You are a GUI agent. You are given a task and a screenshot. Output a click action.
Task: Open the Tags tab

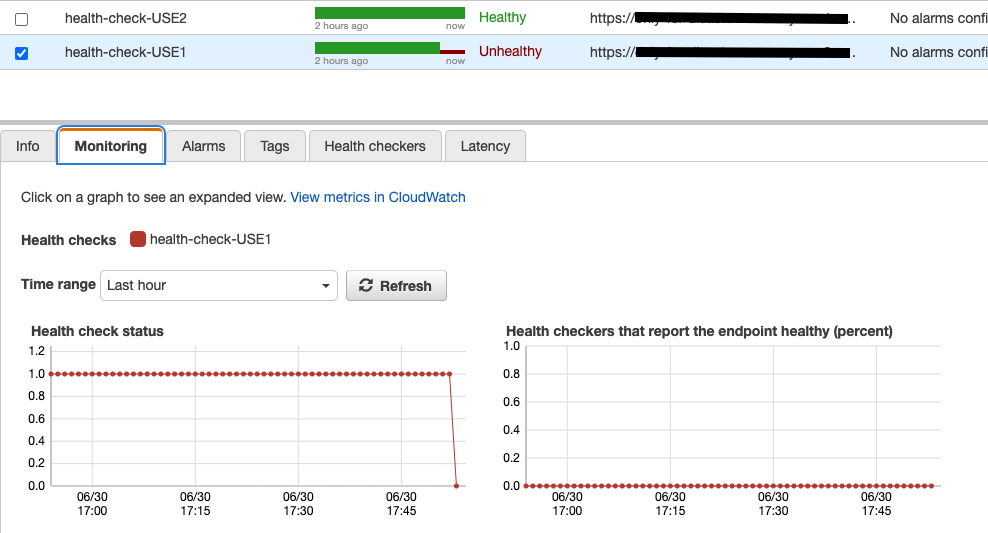[x=275, y=146]
